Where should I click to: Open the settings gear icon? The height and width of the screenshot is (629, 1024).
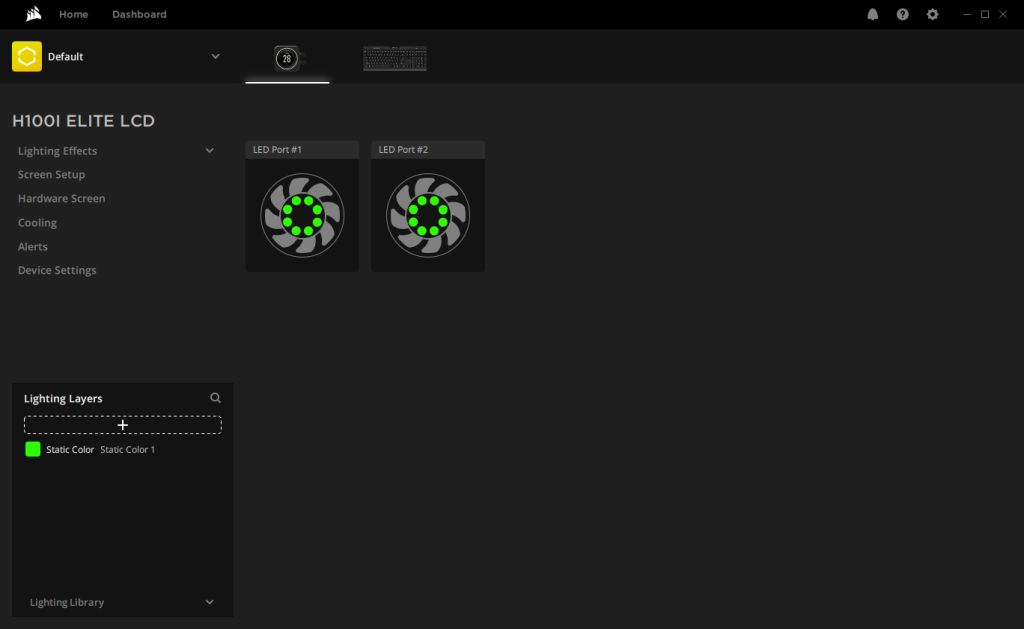tap(933, 14)
